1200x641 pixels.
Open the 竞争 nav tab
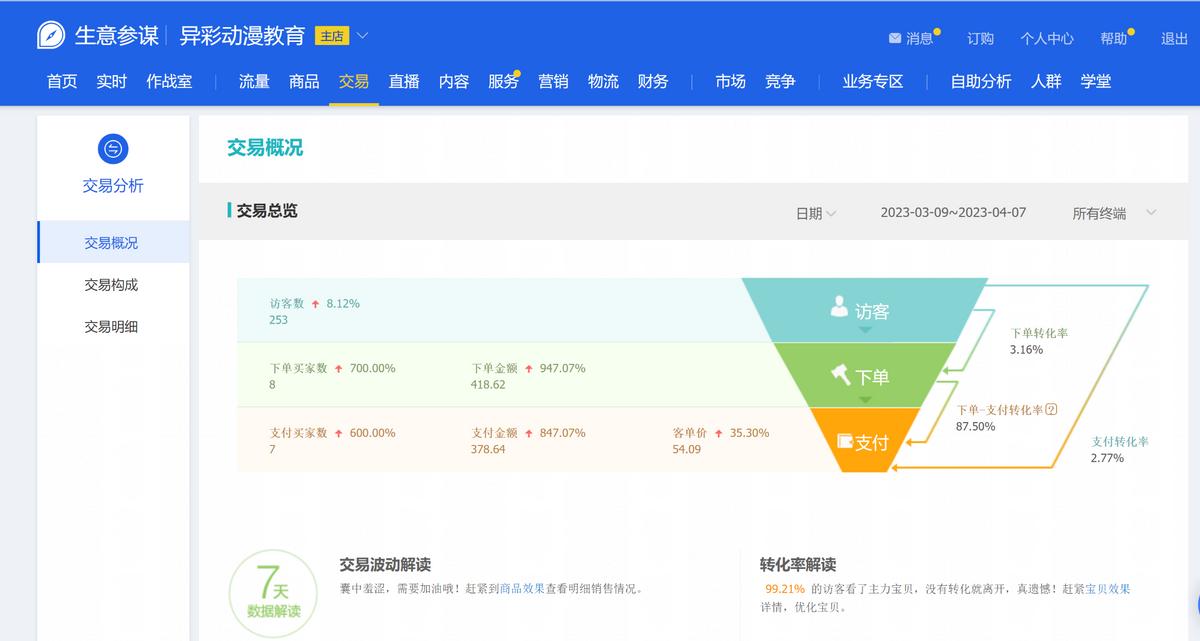point(780,81)
